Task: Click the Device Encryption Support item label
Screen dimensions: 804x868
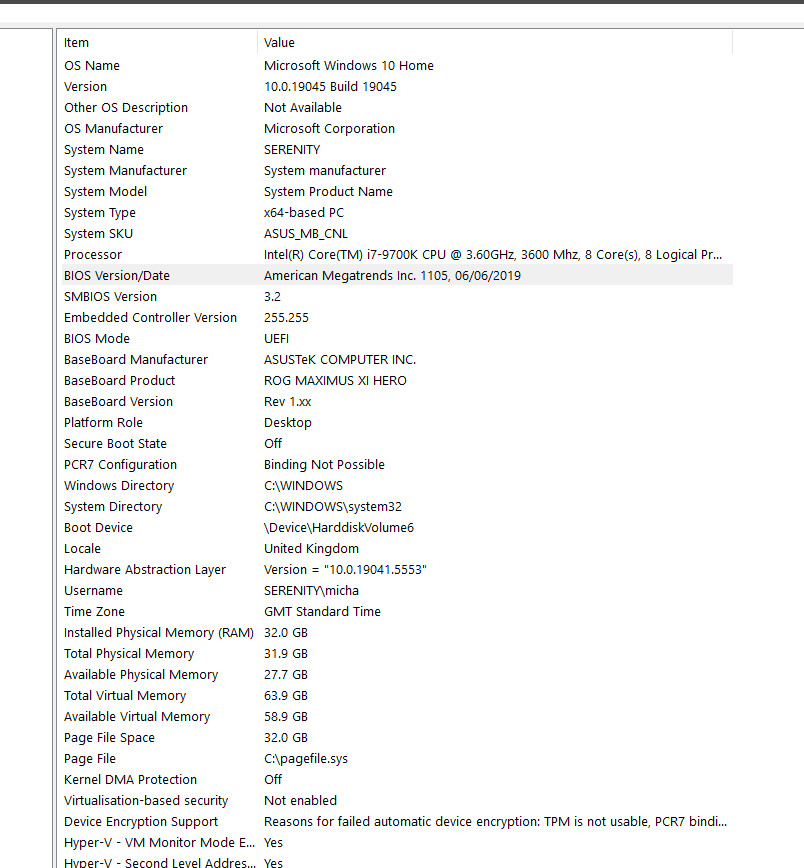Action: [x=141, y=823]
